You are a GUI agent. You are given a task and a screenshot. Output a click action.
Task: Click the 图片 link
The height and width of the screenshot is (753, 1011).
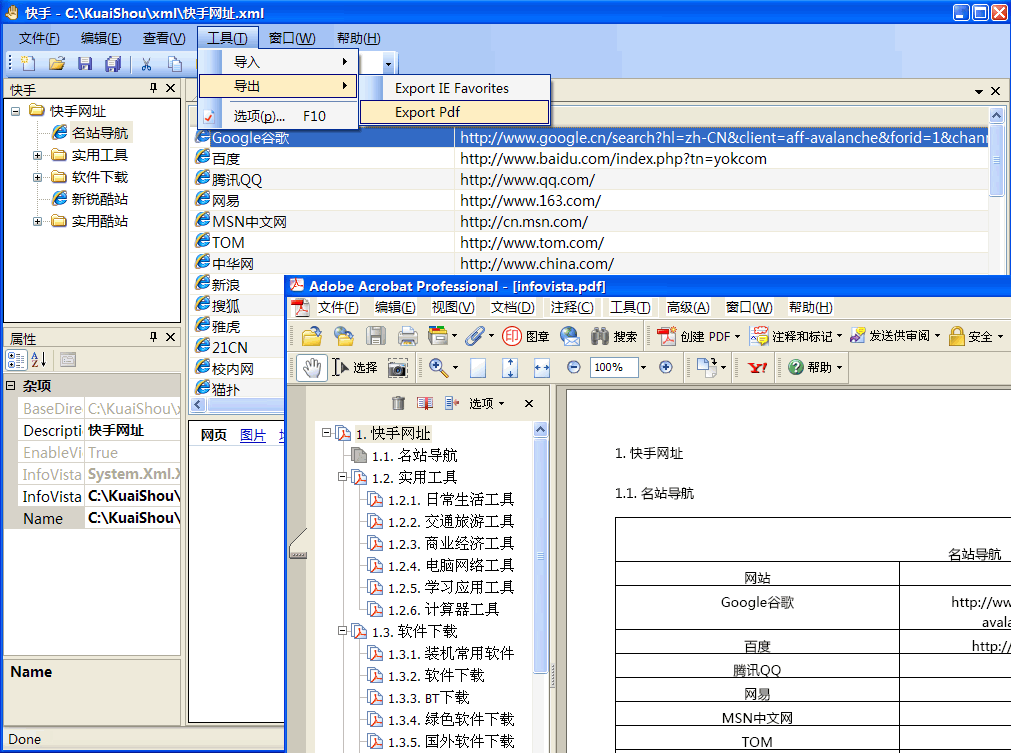click(253, 435)
